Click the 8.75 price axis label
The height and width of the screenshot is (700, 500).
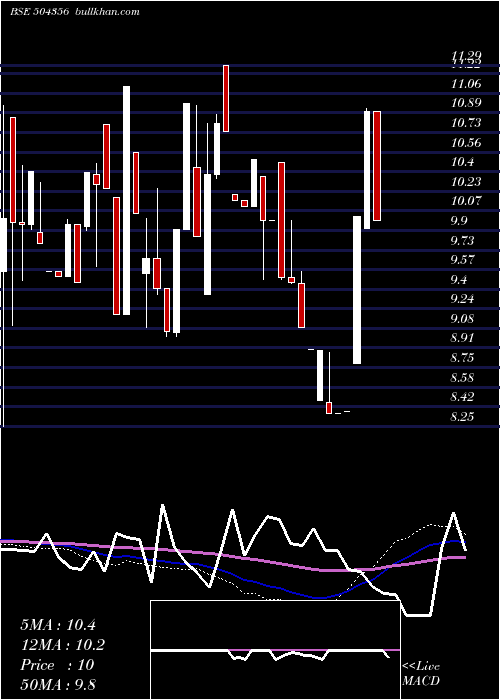point(462,358)
